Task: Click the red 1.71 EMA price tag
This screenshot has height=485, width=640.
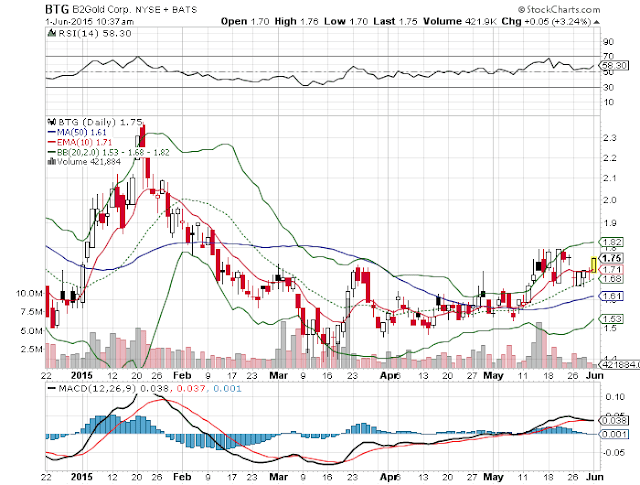Action: (611, 269)
